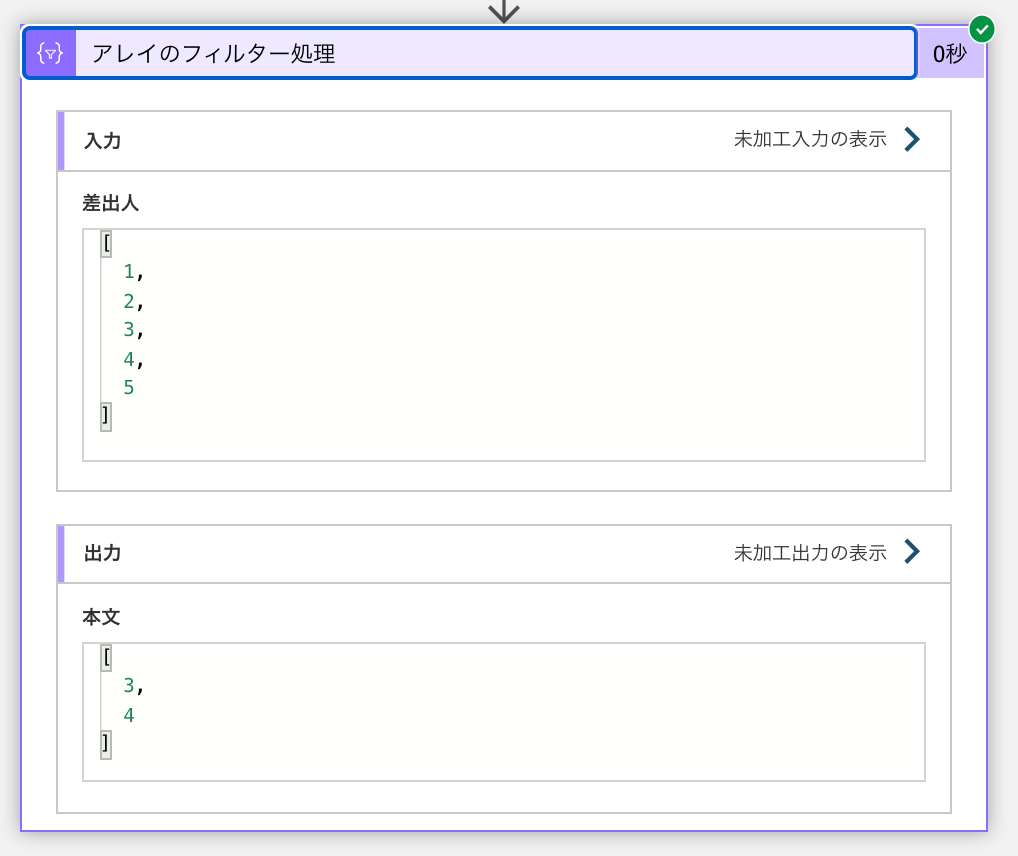
Task: Click the 差出人 field label
Action: [x=111, y=203]
